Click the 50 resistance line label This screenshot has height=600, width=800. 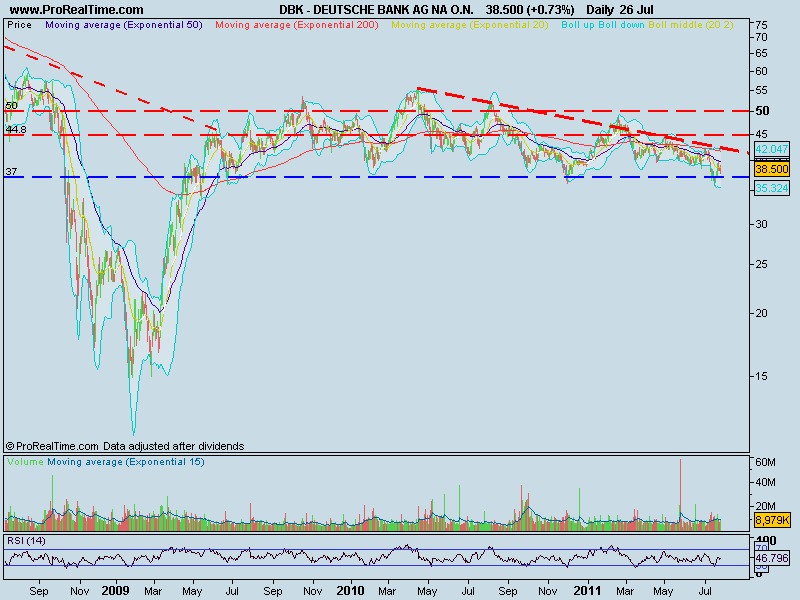(11, 106)
